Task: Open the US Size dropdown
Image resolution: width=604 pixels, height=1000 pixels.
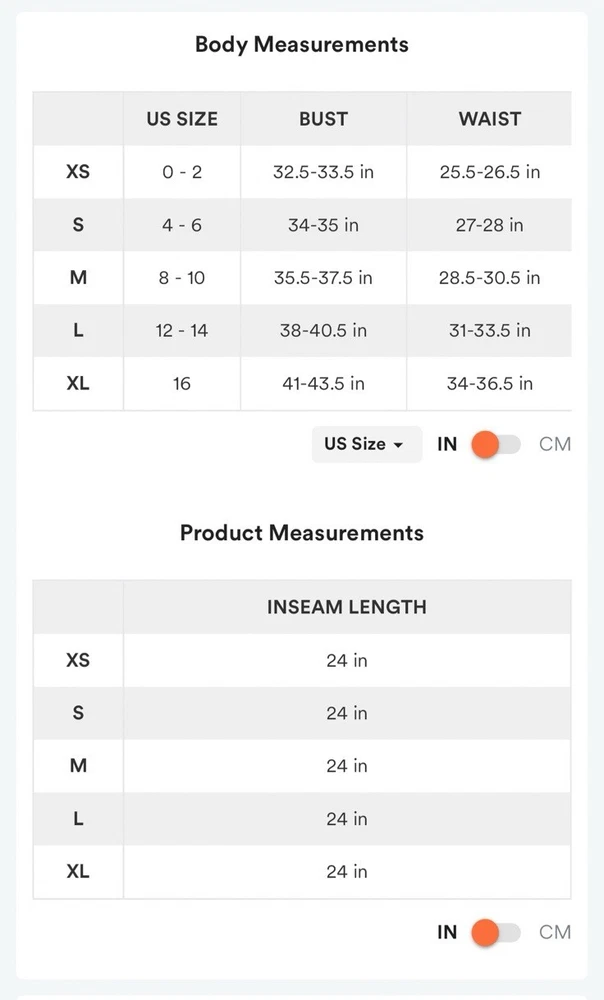Action: point(364,444)
